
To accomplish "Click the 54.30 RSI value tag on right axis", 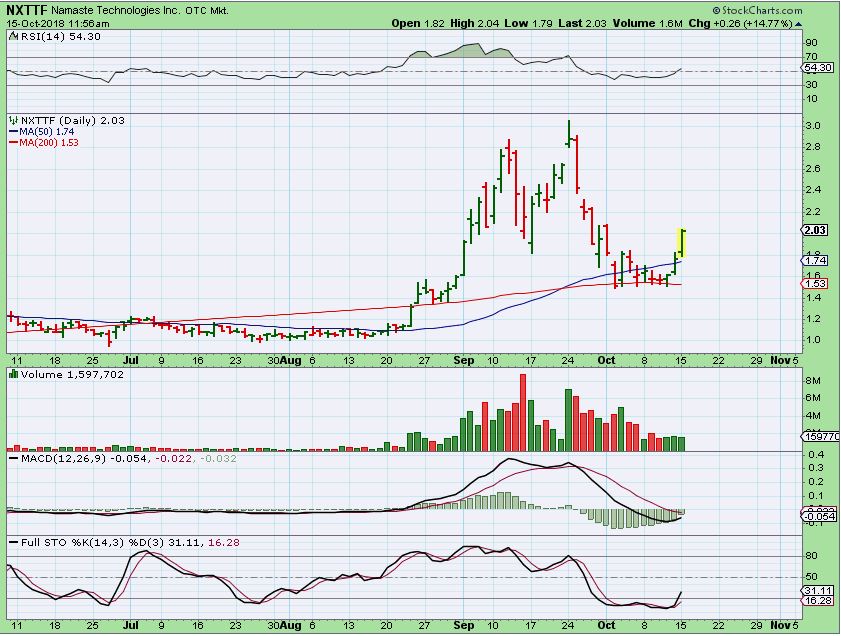I will click(x=817, y=68).
